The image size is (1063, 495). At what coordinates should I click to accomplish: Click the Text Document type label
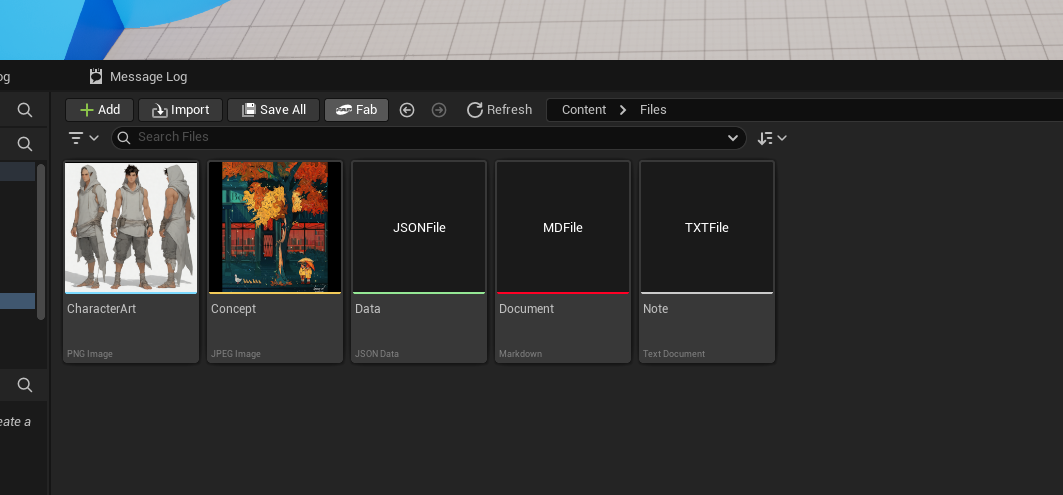click(x=674, y=354)
